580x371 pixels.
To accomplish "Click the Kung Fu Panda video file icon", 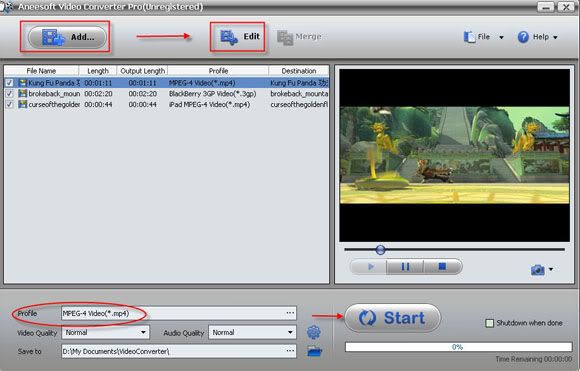I will point(23,83).
